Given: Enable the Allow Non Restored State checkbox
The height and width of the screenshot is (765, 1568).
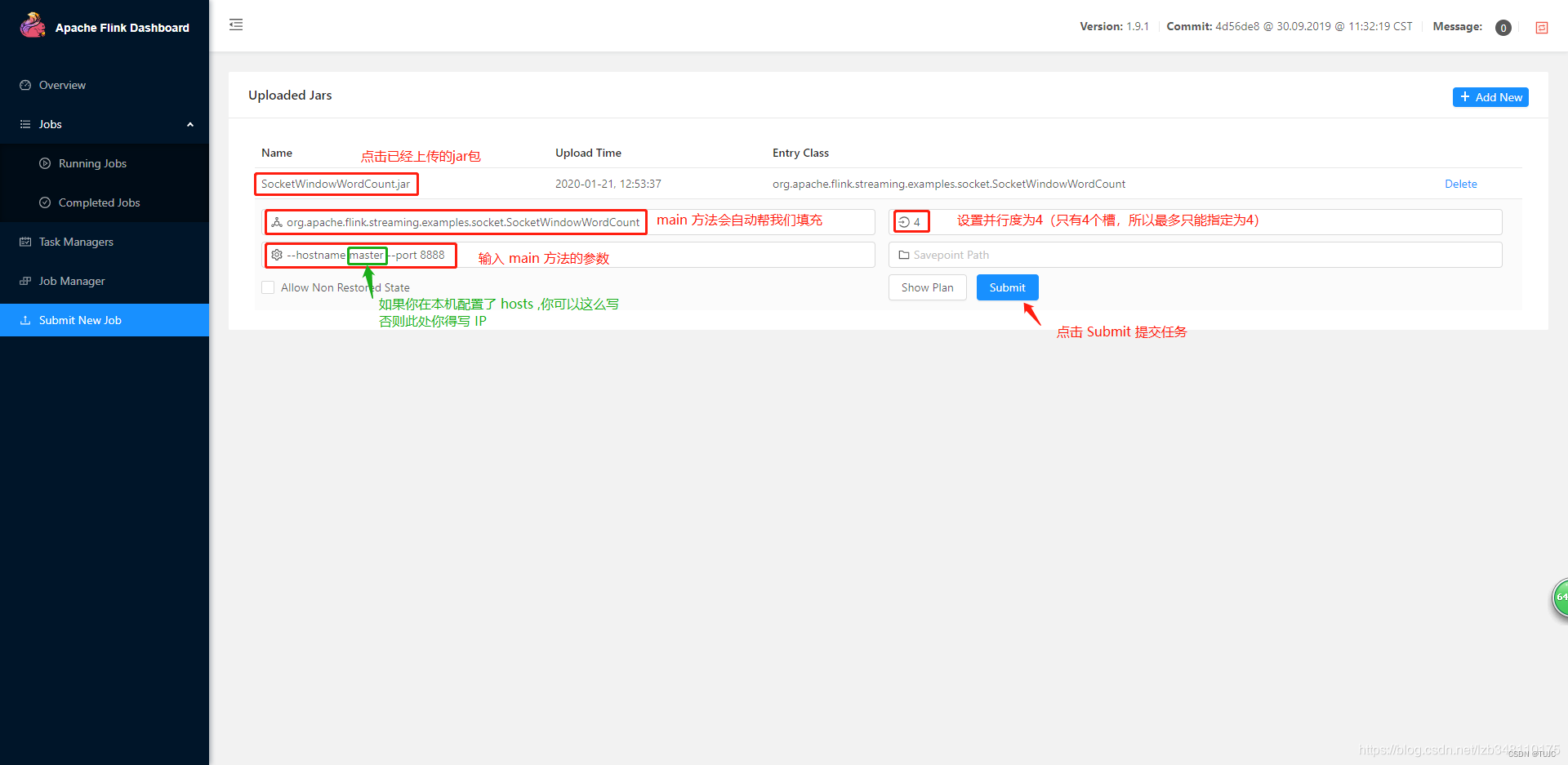Looking at the screenshot, I should click(268, 287).
